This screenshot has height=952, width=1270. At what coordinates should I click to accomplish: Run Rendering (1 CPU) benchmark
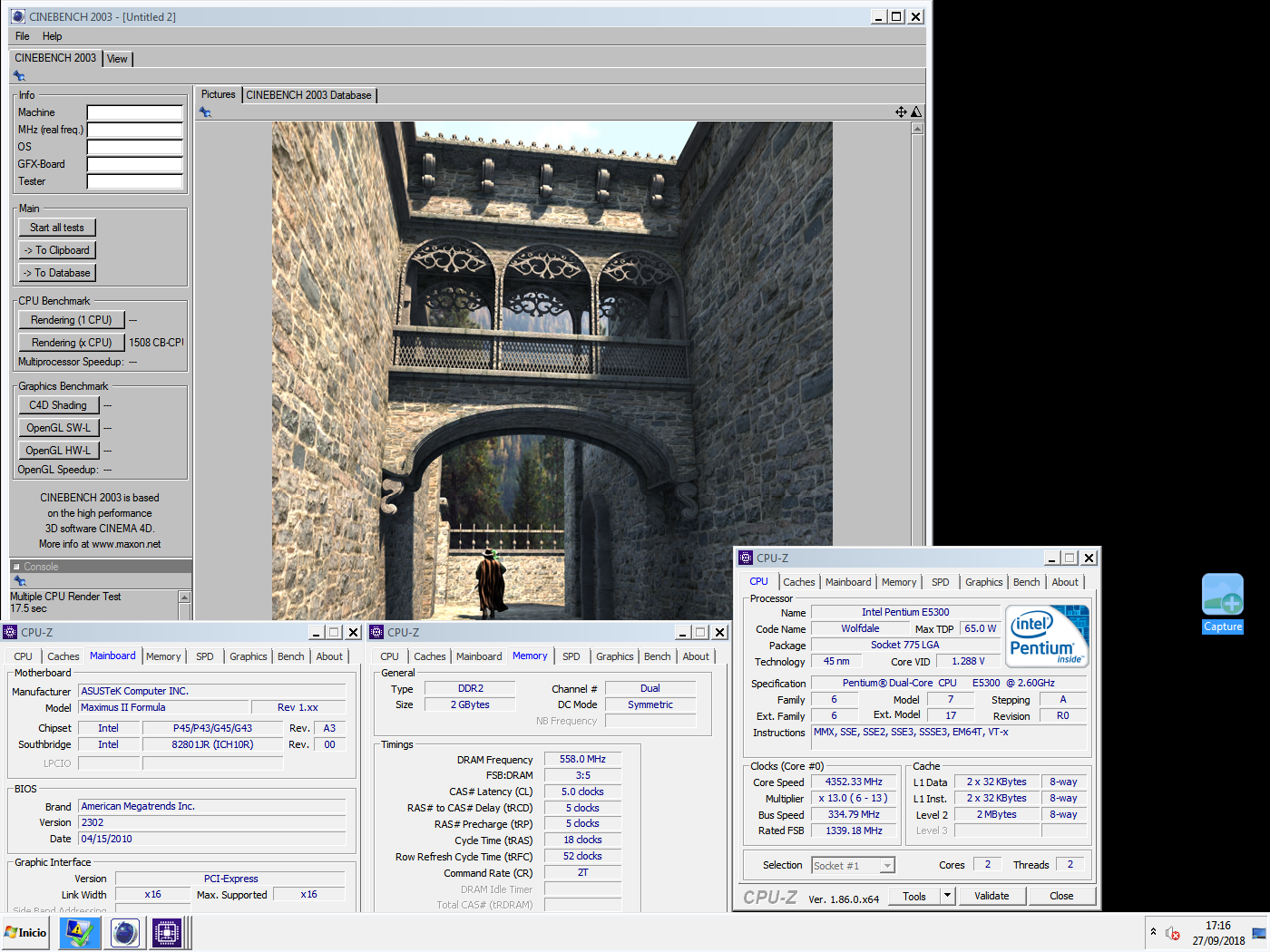pos(72,320)
